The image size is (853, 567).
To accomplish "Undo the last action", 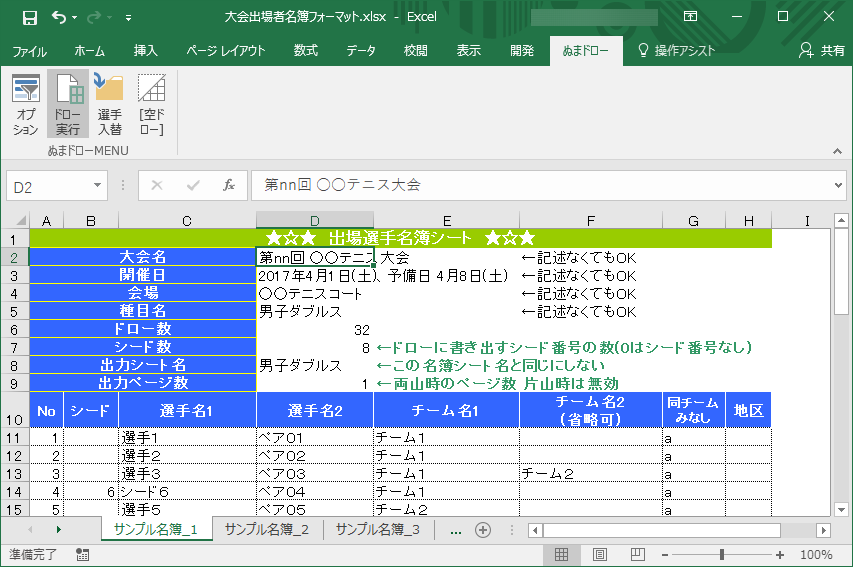I will 59,17.
